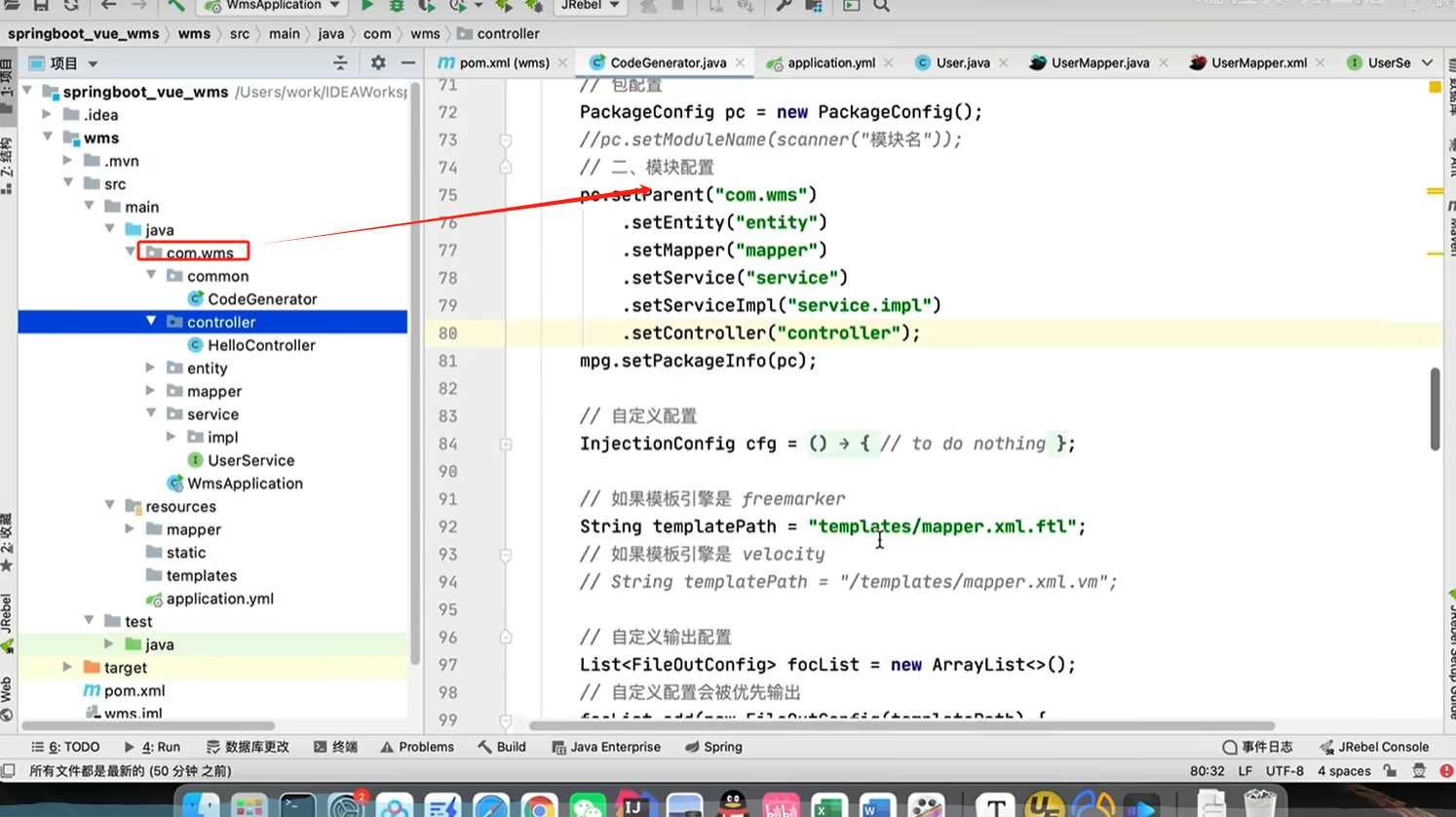Start debugging with the bug icon
The width and height of the screenshot is (1456, 817).
click(x=397, y=6)
